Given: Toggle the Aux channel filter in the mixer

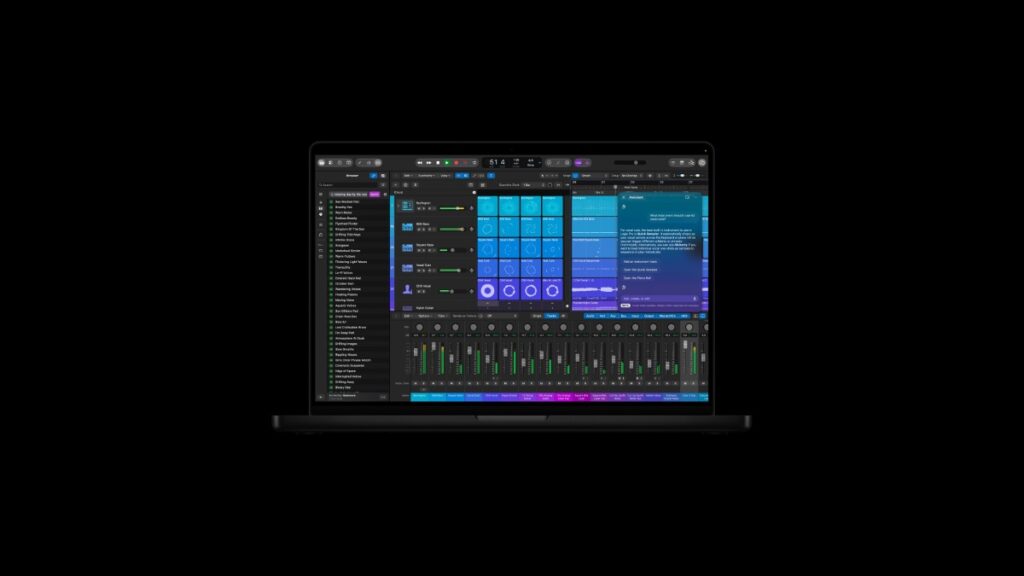Looking at the screenshot, I should pyautogui.click(x=613, y=316).
